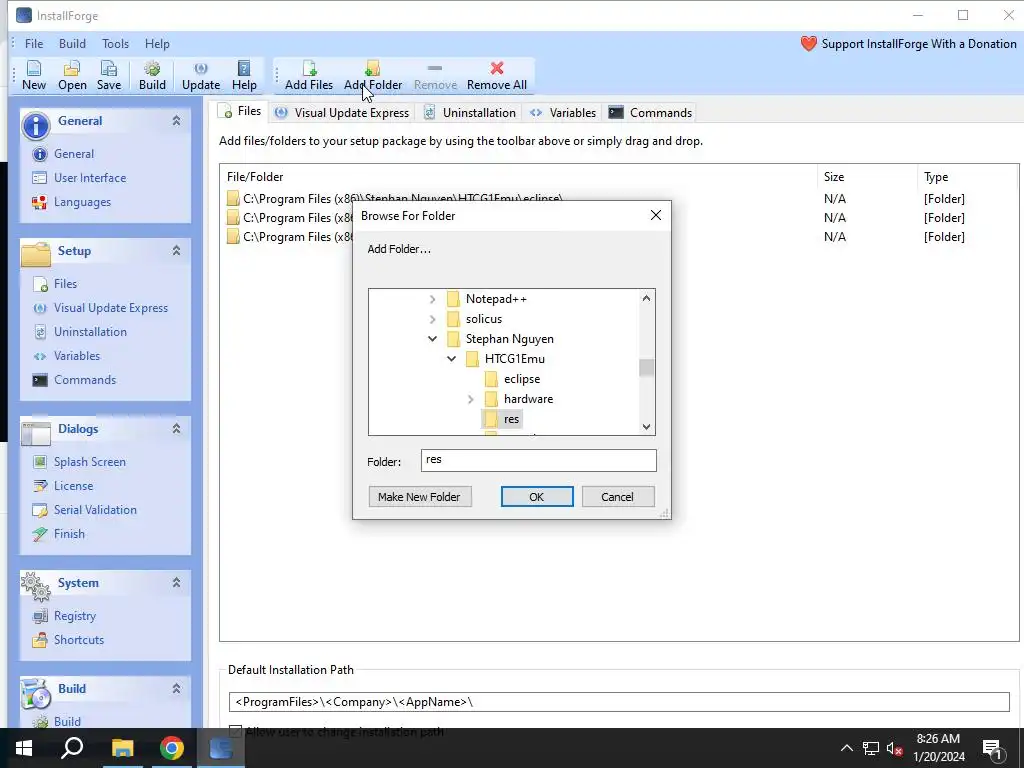Image resolution: width=1024 pixels, height=768 pixels.
Task: Collapse the Stephan Nguyen folder node
Action: pyautogui.click(x=432, y=339)
